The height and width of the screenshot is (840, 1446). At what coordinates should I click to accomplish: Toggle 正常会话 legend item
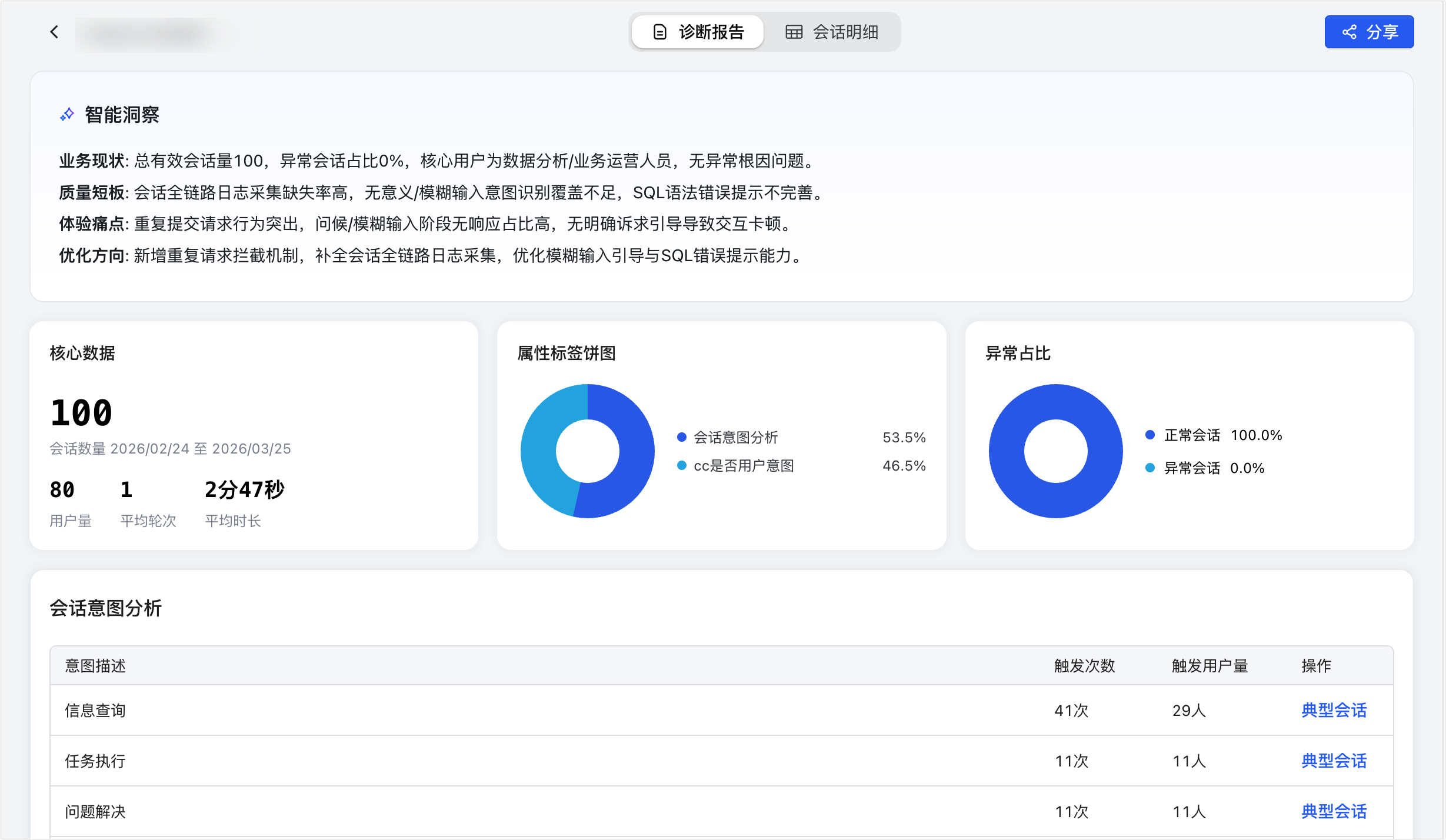coord(1191,435)
